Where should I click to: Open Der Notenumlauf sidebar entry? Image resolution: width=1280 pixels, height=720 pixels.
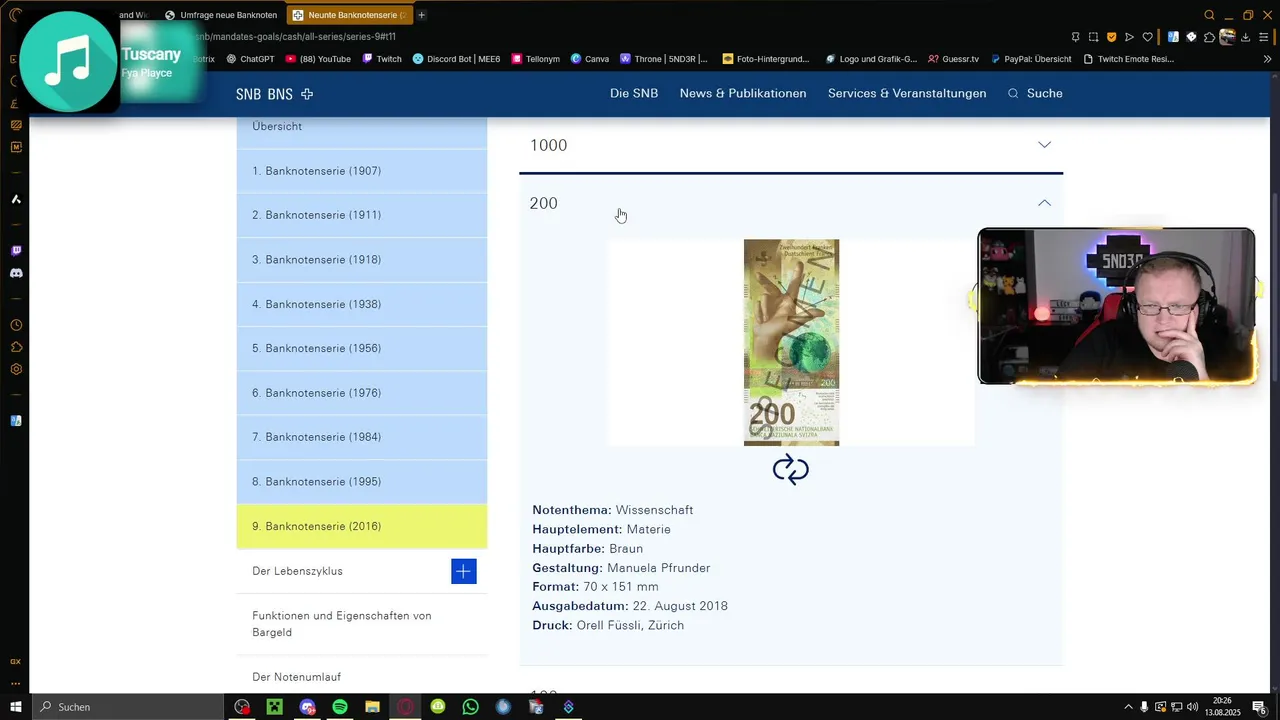[362, 677]
